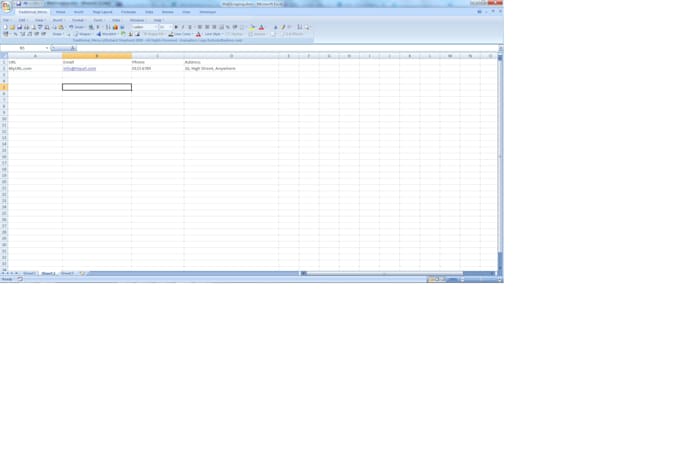The image size is (680, 453).
Task: Align cell text left
Action: click(x=200, y=27)
